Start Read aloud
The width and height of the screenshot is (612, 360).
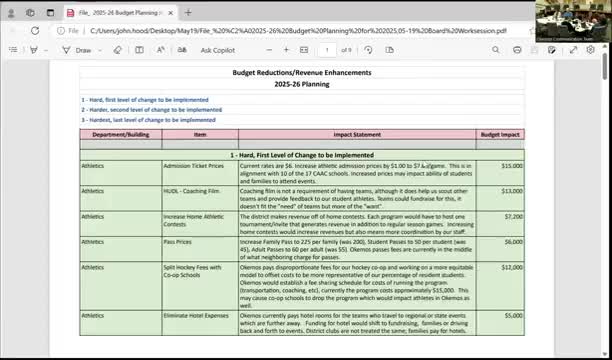point(160,50)
